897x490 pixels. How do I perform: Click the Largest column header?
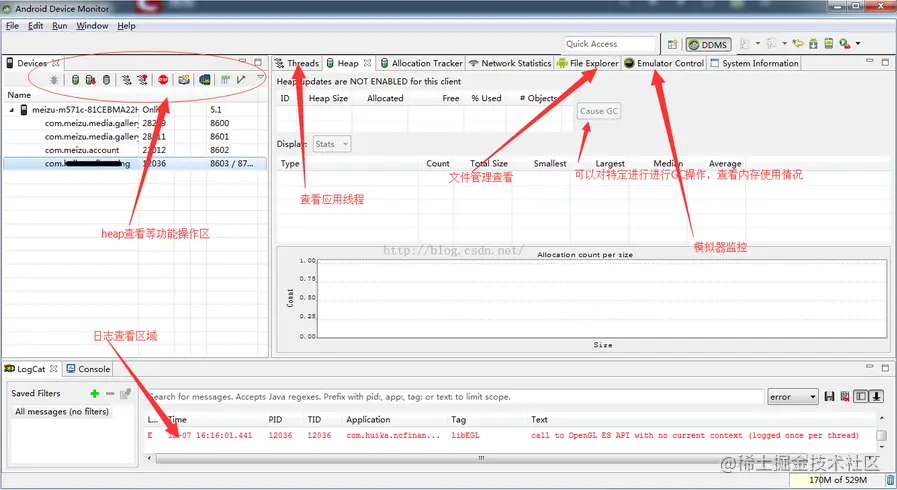(610, 164)
